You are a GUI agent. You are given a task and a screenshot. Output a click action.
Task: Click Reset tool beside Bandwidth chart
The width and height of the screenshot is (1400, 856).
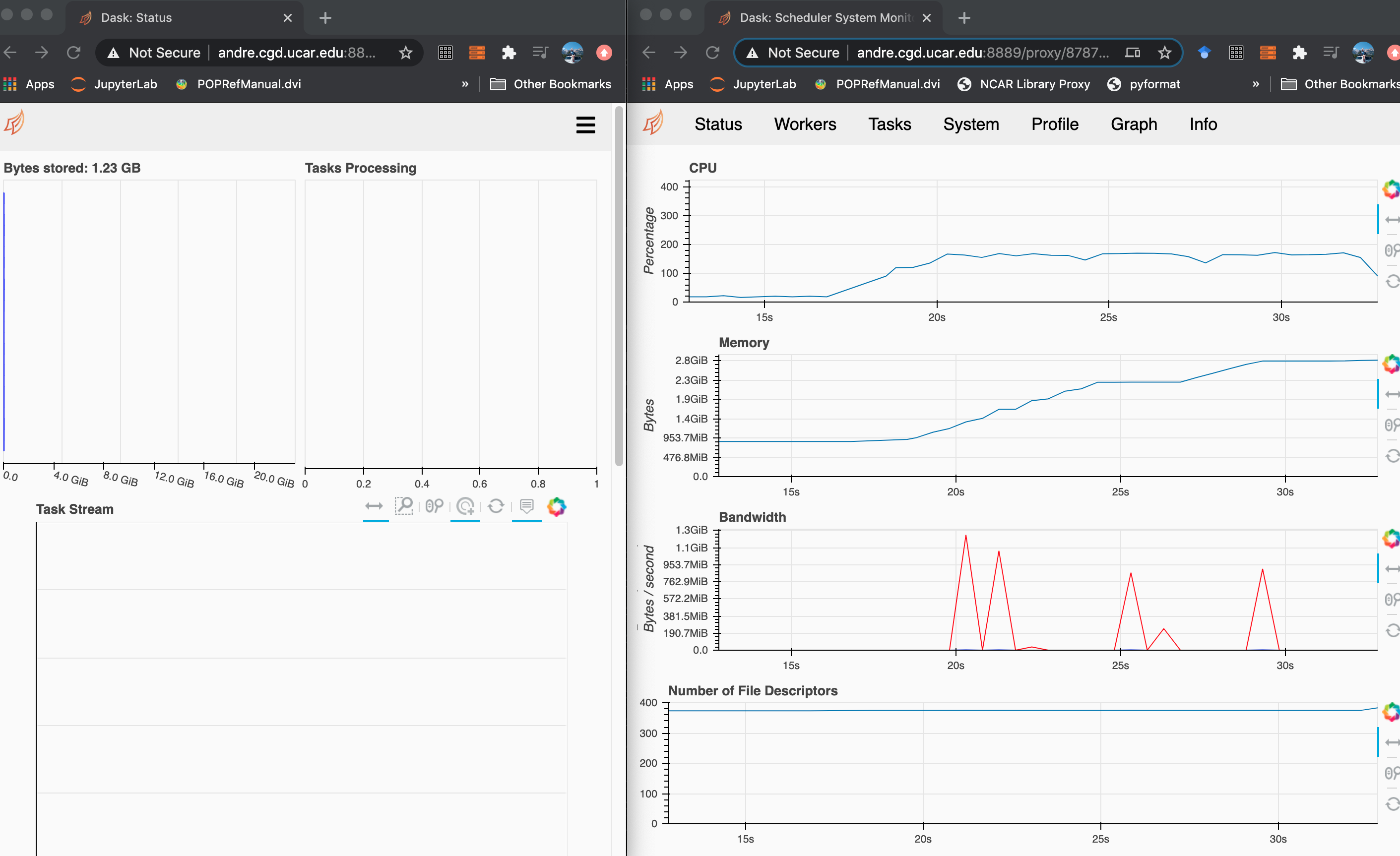(1392, 630)
